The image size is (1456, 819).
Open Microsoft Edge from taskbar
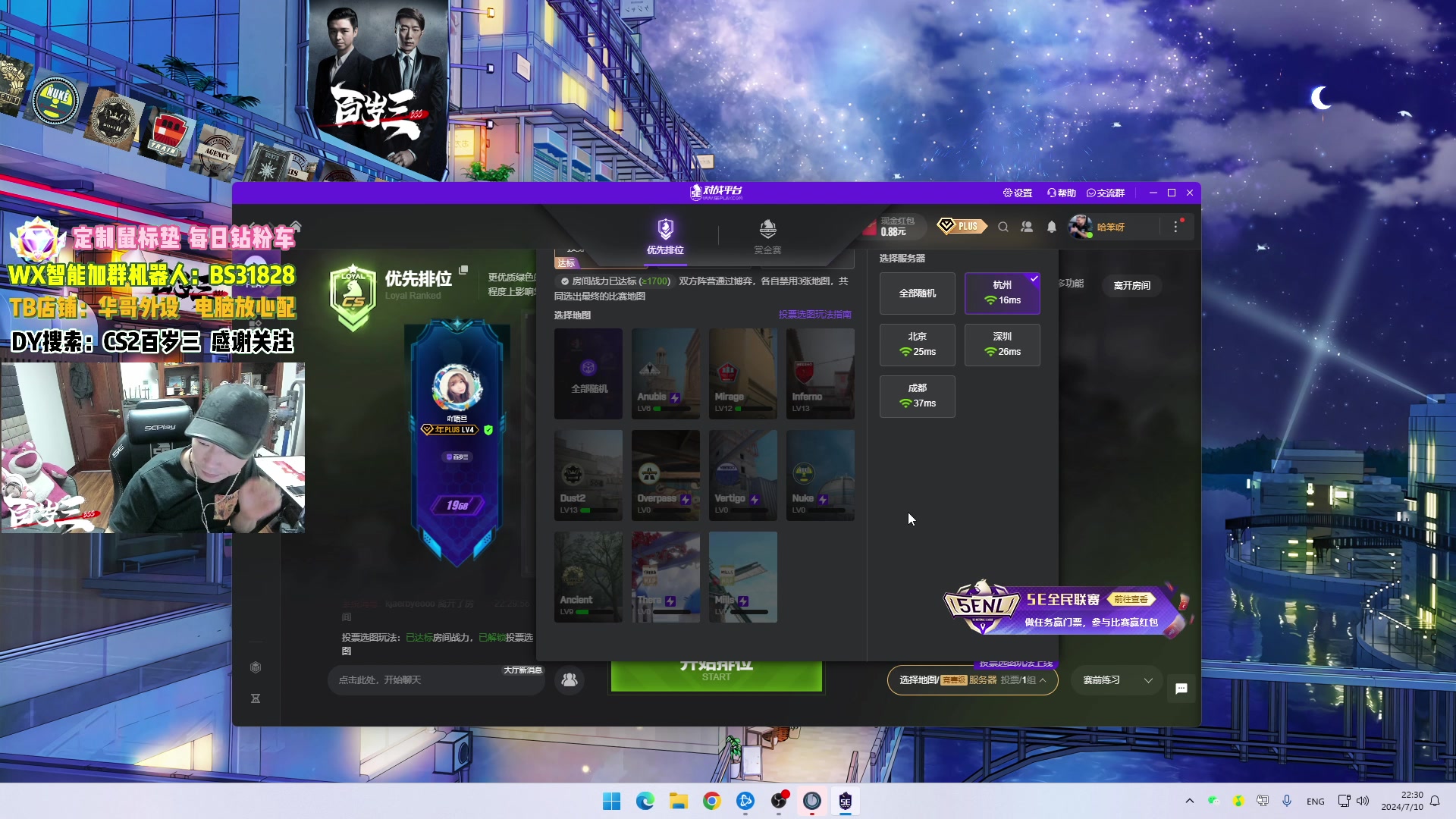pyautogui.click(x=645, y=801)
